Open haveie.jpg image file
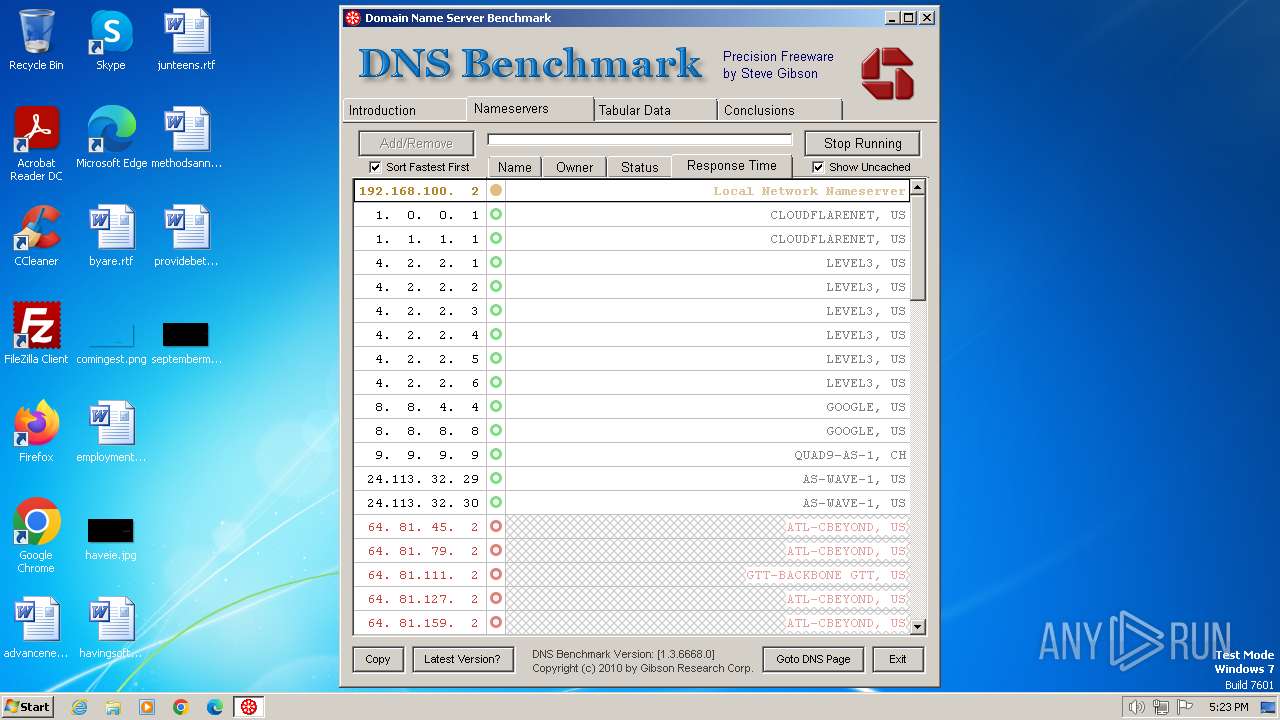The height and width of the screenshot is (720, 1280). [x=111, y=538]
